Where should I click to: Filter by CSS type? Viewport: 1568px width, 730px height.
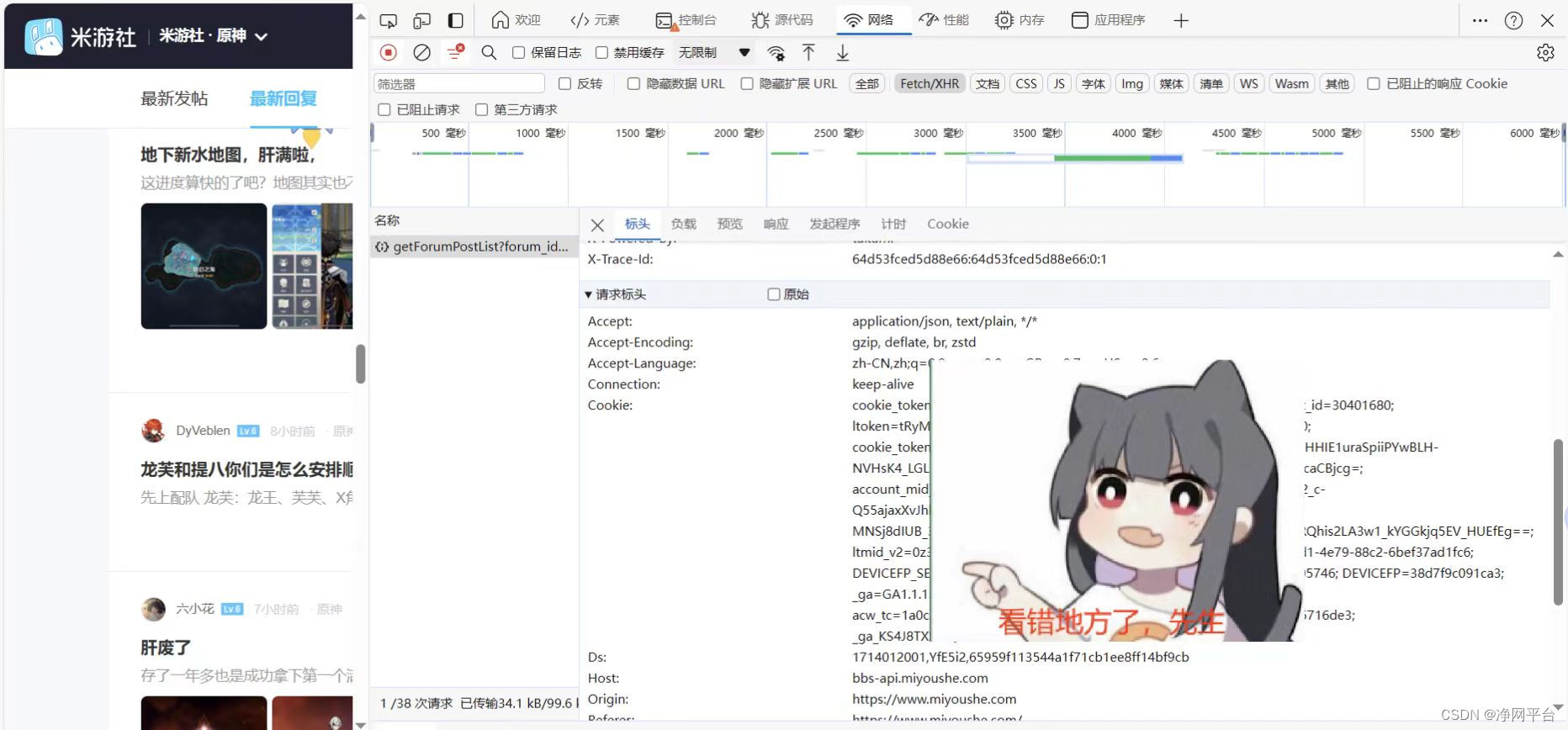point(1026,84)
